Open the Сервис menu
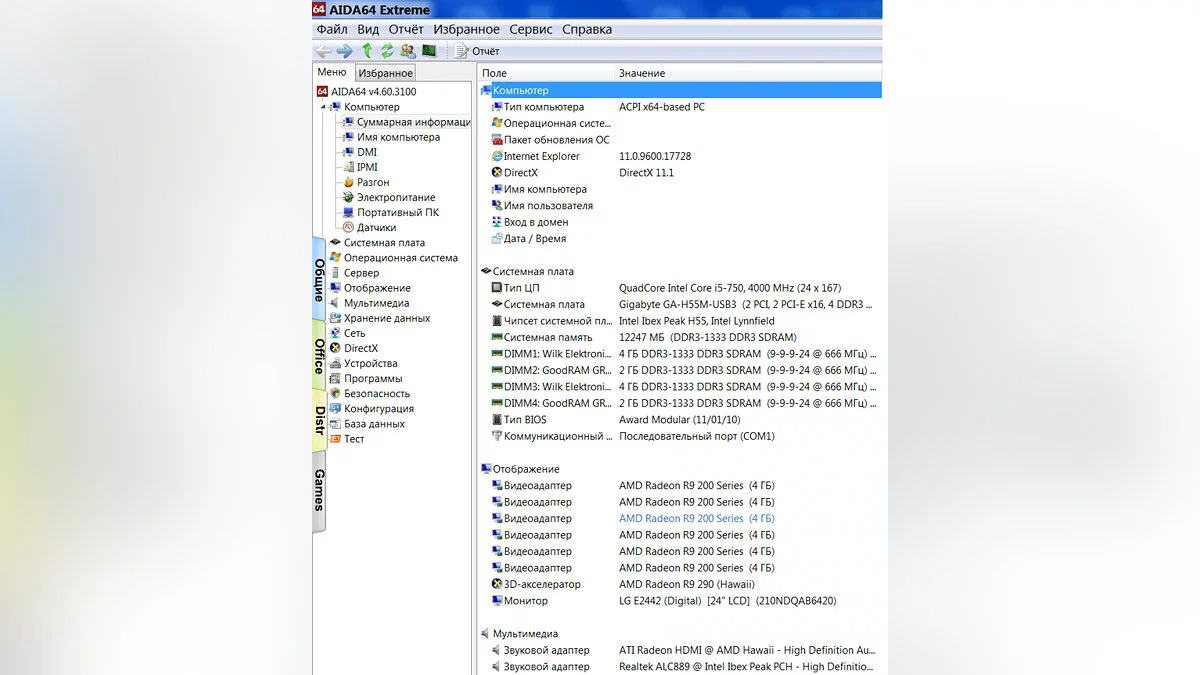This screenshot has width=1200, height=675. (530, 30)
